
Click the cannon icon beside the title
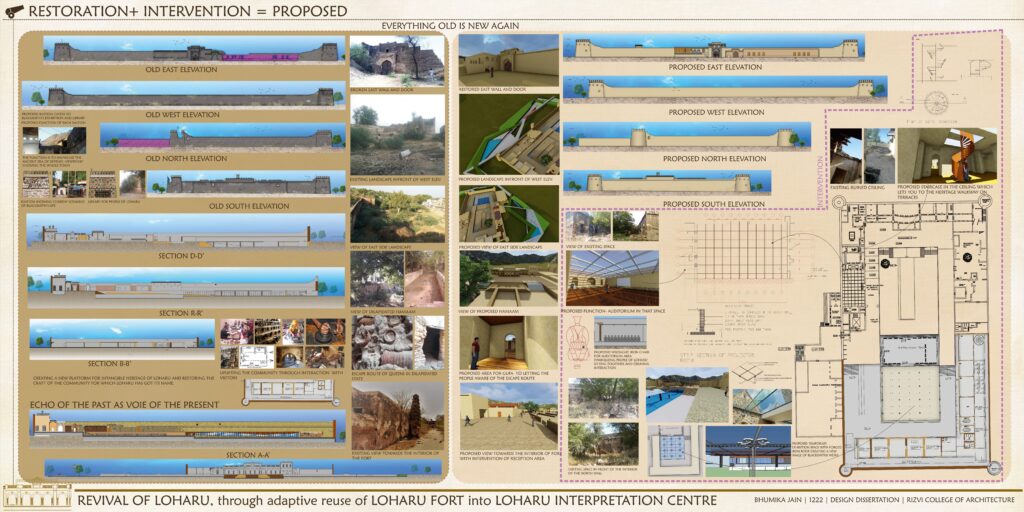click(12, 11)
